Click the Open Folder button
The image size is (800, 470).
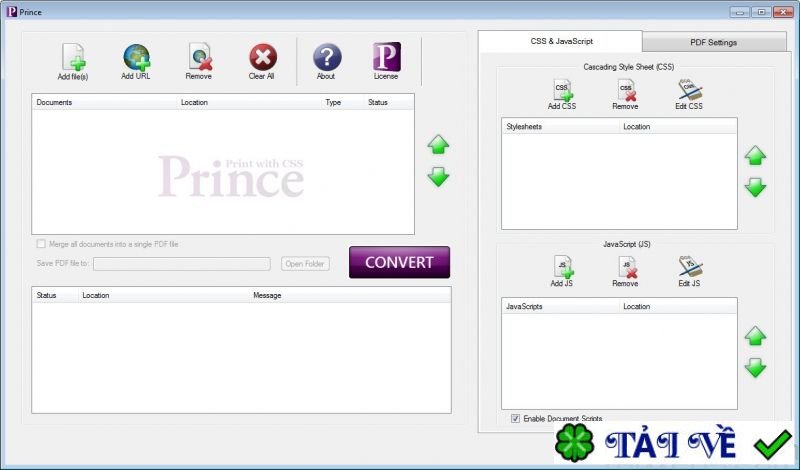pyautogui.click(x=305, y=264)
